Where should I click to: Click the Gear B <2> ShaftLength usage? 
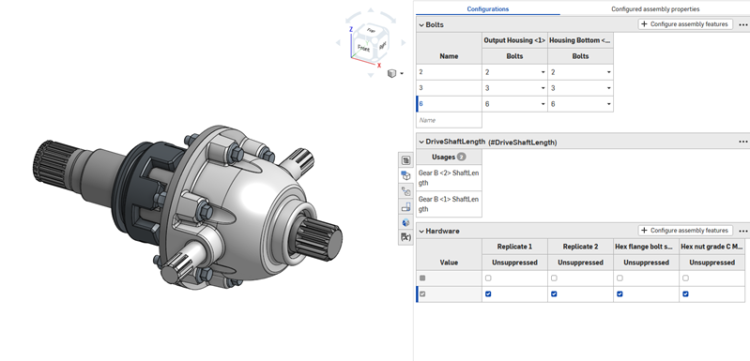coord(449,177)
